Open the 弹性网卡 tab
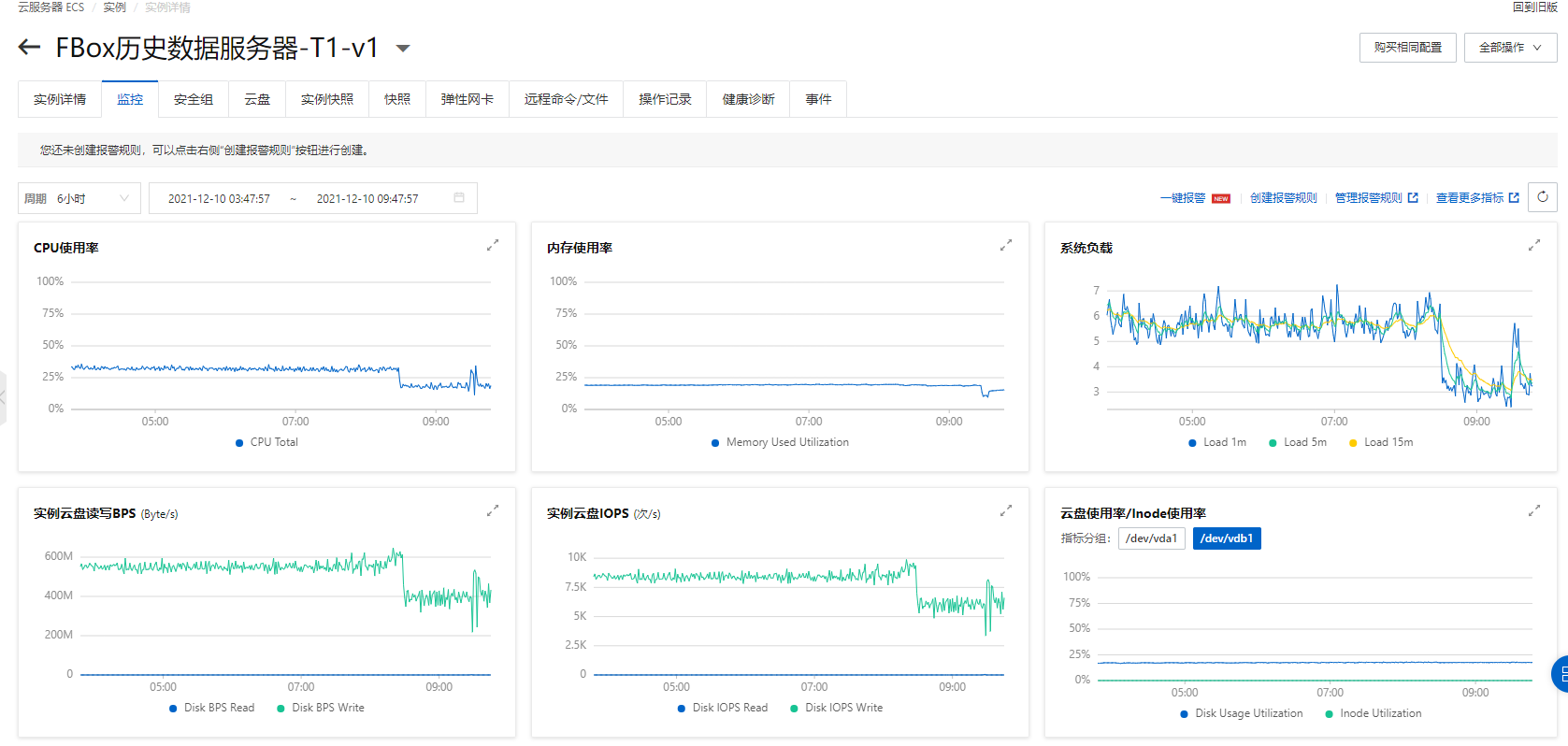The image size is (1568, 746). point(468,99)
